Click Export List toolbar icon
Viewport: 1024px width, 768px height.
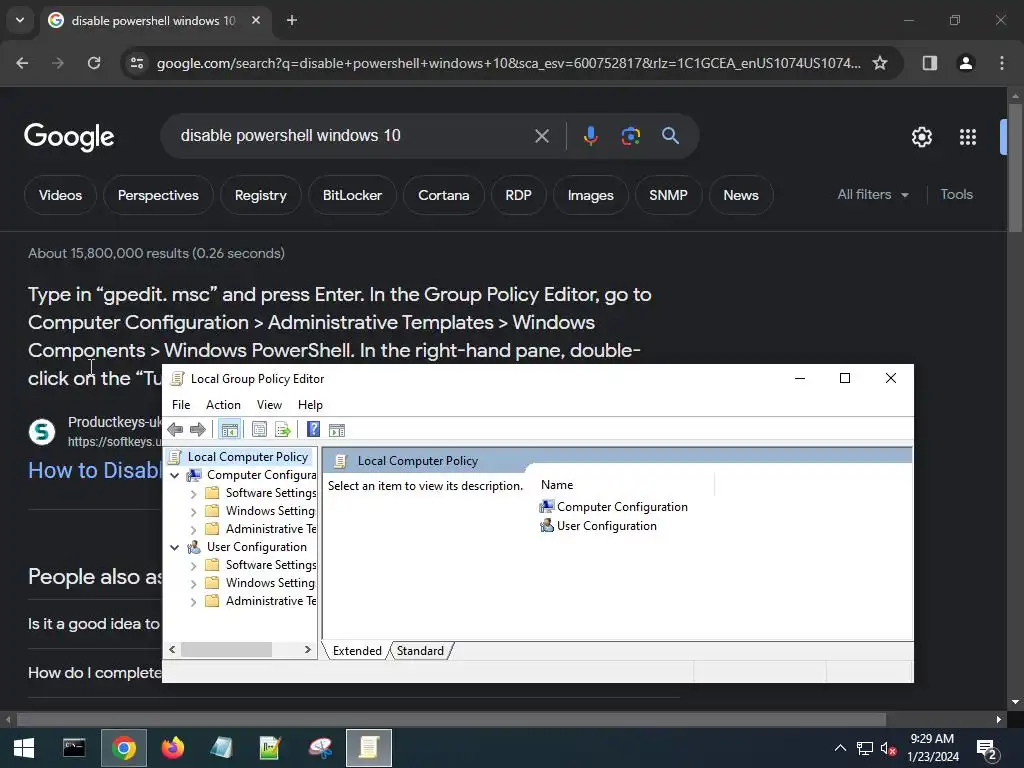[283, 430]
